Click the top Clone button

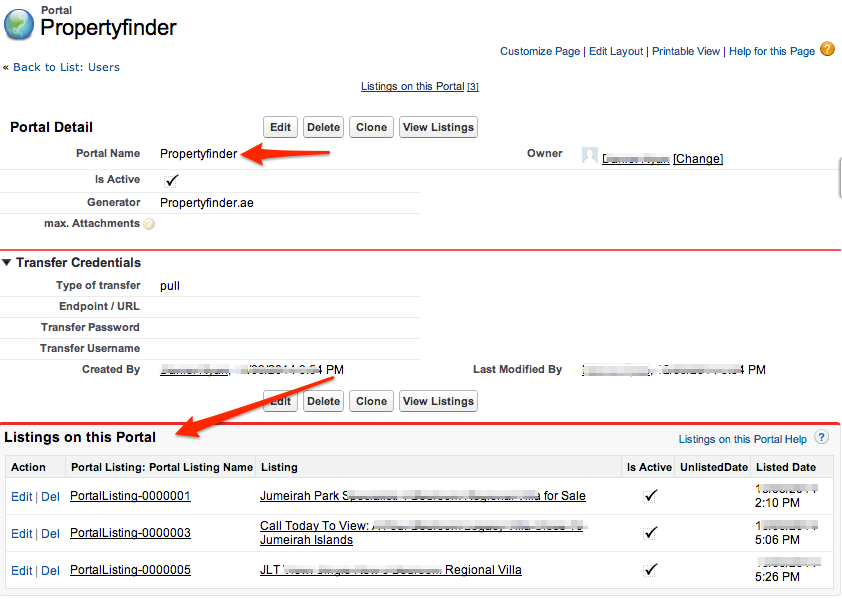coord(371,127)
